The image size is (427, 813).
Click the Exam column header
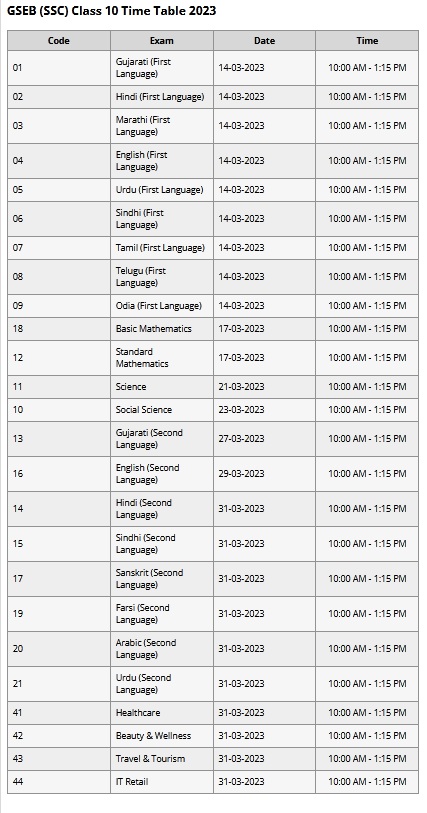[x=162, y=40]
